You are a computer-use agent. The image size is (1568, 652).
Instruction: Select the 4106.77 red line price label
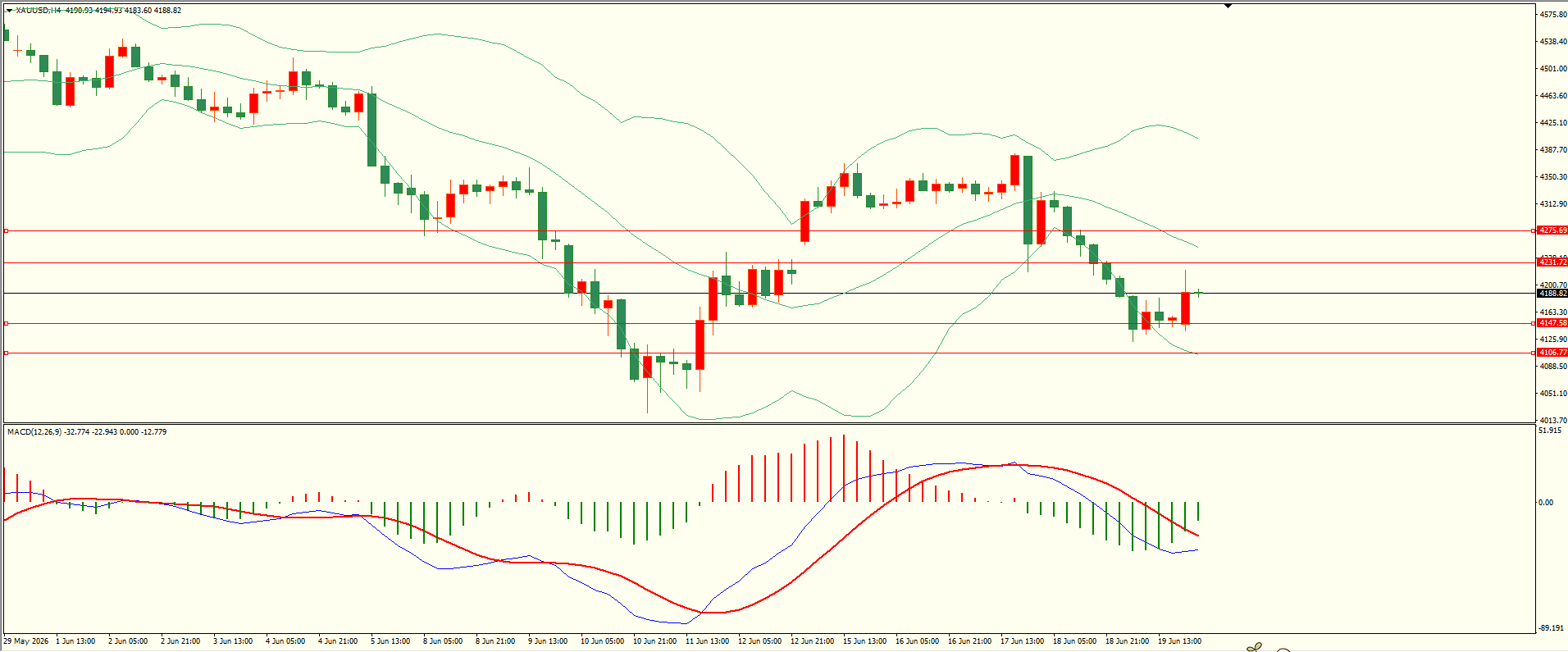1552,353
